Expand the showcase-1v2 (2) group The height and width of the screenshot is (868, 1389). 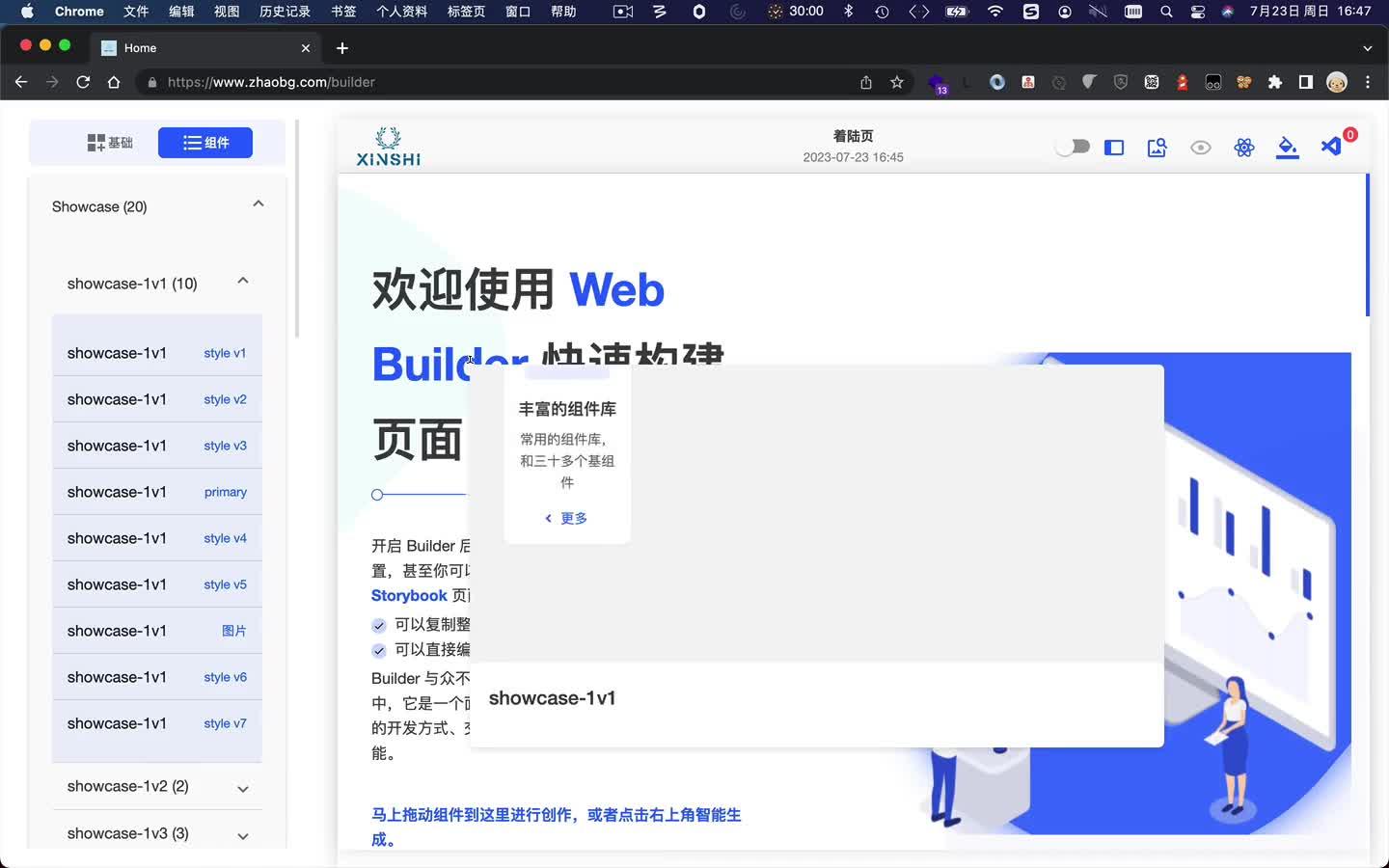click(241, 788)
